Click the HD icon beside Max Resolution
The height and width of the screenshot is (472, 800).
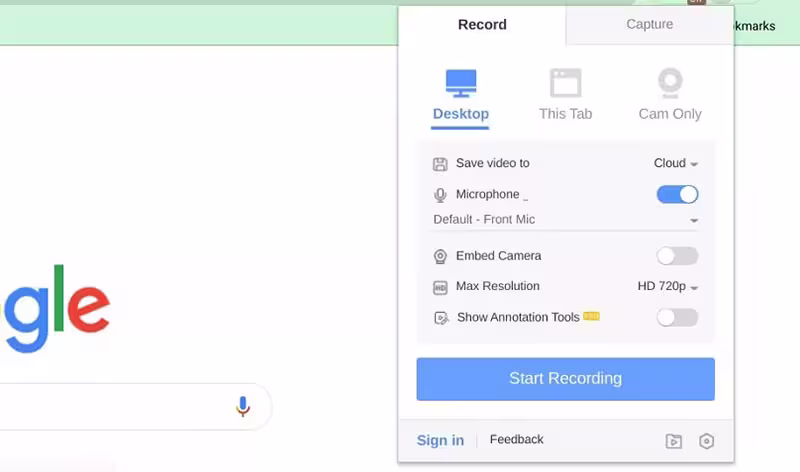coord(440,287)
